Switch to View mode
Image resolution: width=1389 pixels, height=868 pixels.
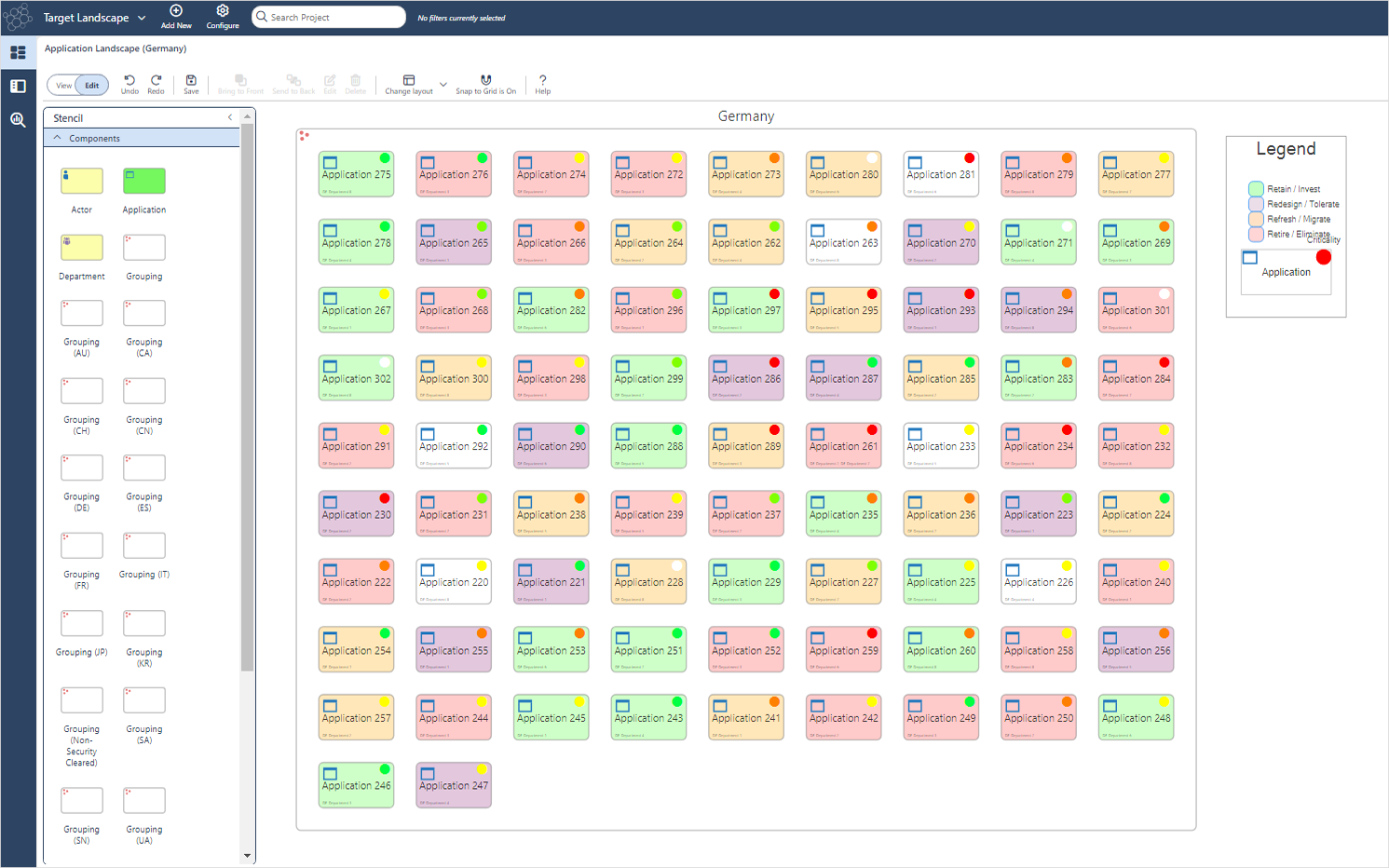click(x=62, y=84)
